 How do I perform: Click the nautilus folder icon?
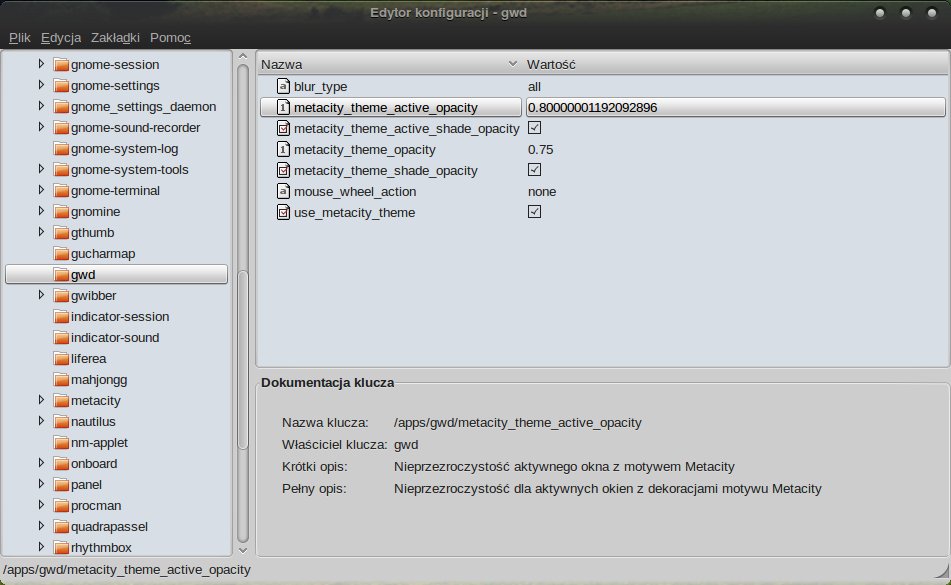(x=61, y=422)
